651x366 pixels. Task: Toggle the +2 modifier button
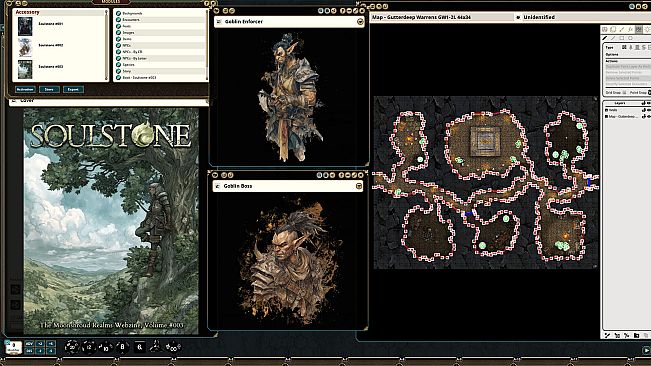click(x=41, y=344)
